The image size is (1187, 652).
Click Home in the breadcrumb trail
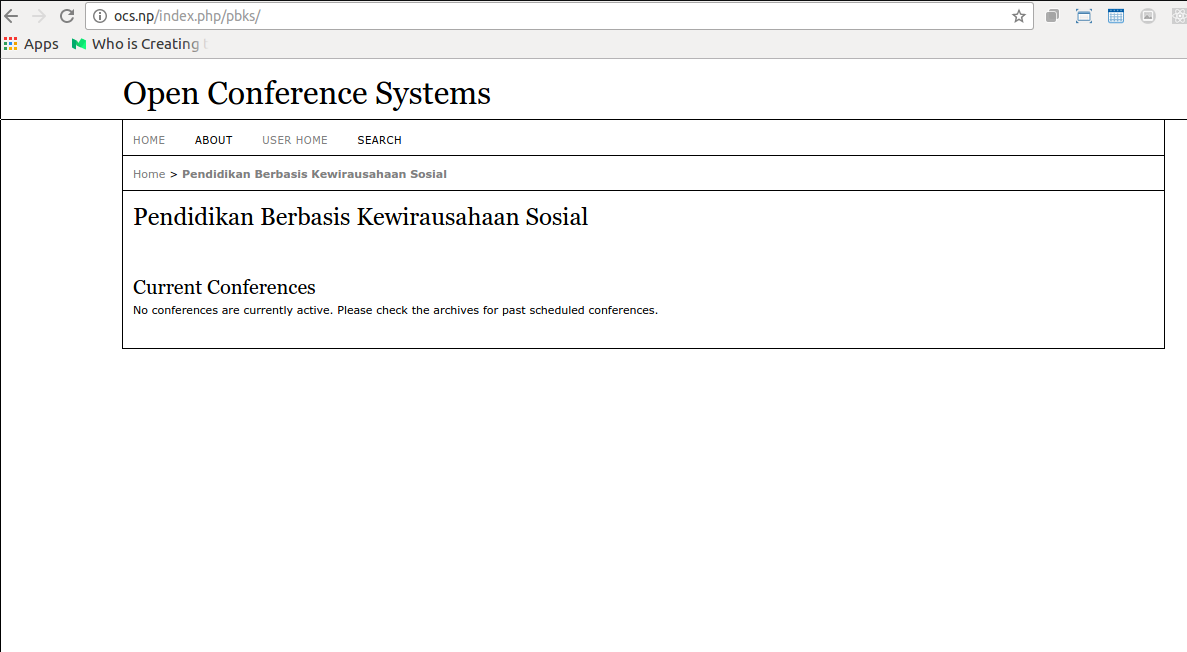(x=149, y=173)
